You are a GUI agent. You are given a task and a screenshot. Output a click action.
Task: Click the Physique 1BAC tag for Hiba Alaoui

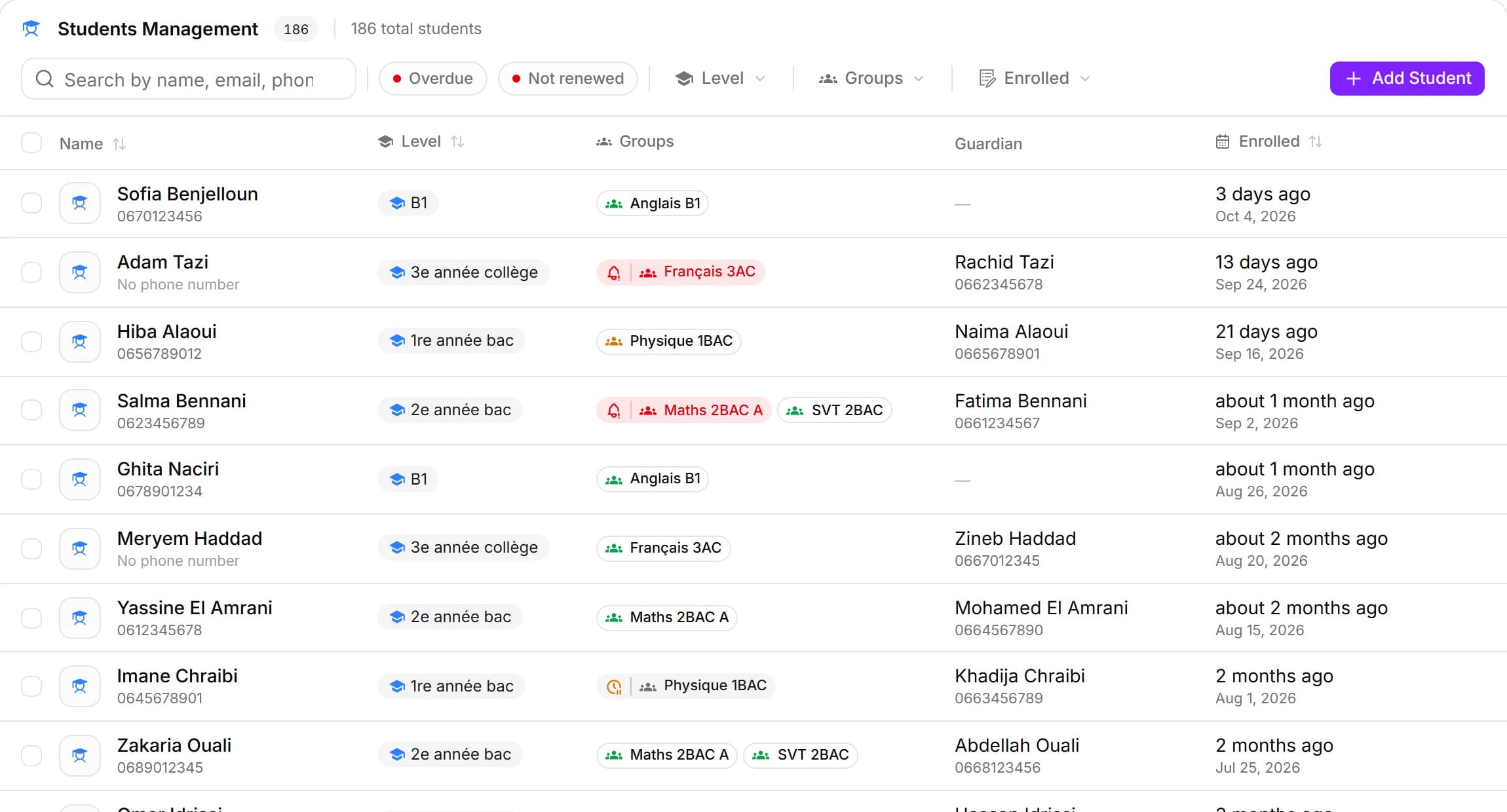pos(668,341)
